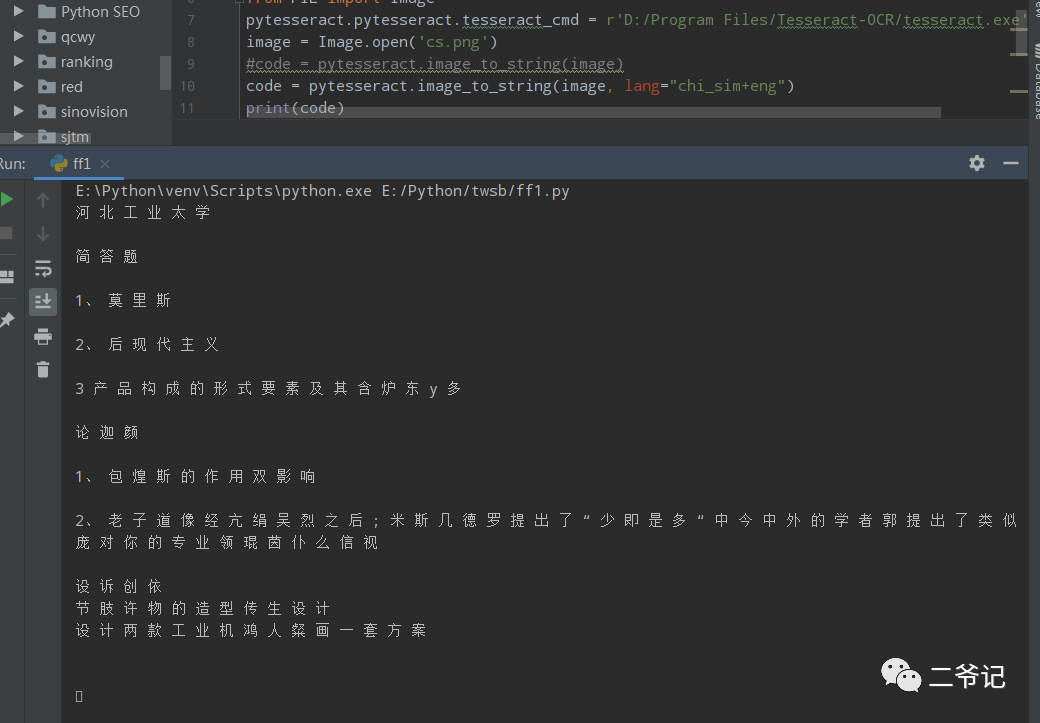This screenshot has width=1040, height=723.
Task: Toggle scroll to end of output
Action: coord(43,302)
